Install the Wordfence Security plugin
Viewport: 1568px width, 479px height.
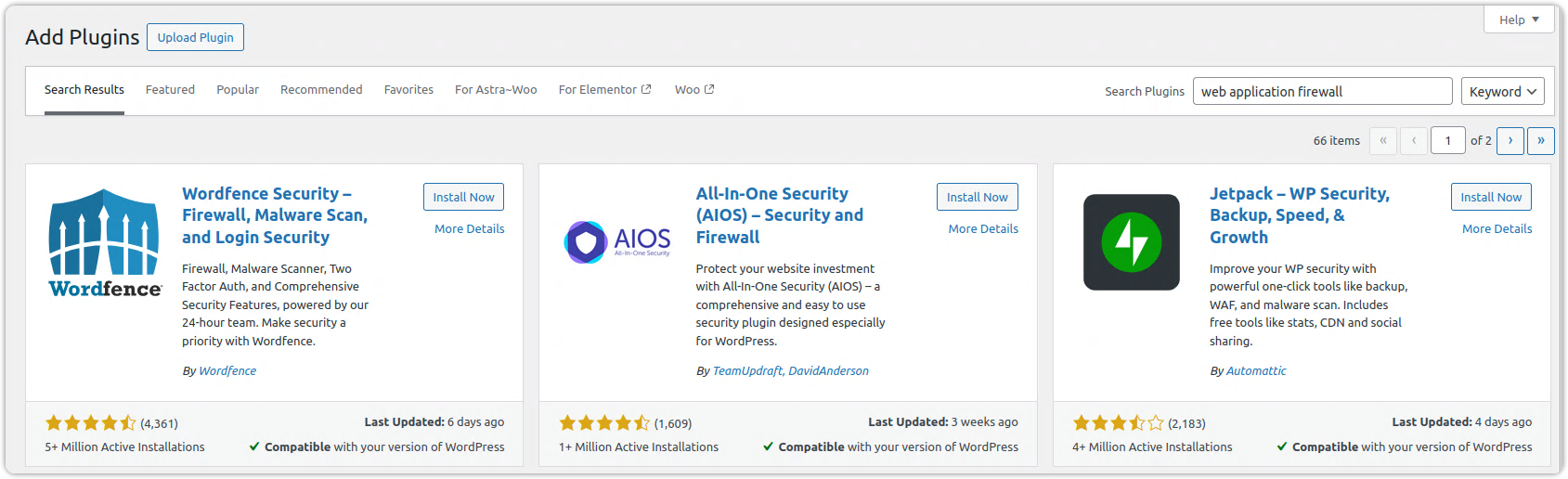tap(464, 197)
